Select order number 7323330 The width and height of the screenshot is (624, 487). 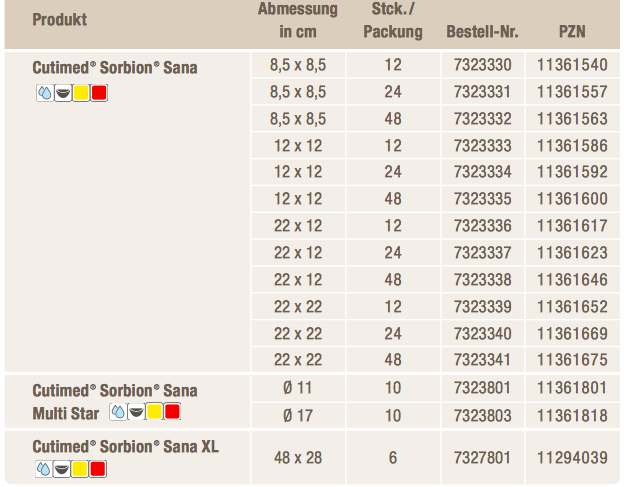482,65
